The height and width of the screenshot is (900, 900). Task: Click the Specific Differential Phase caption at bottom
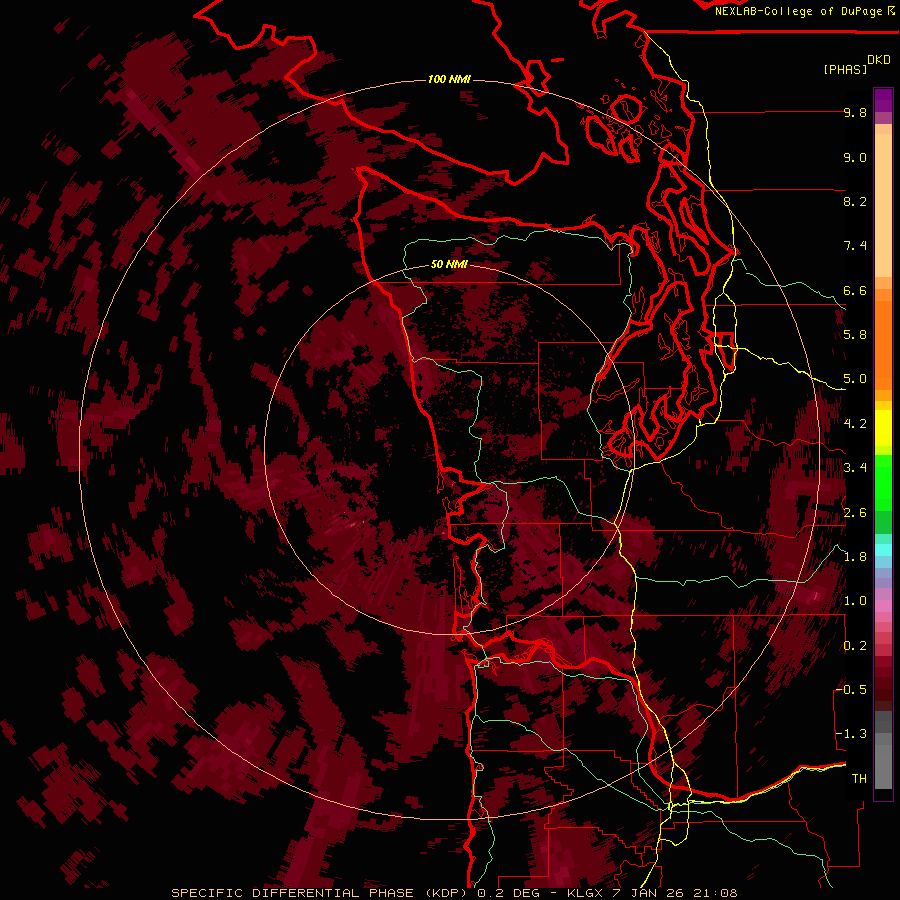point(455,893)
